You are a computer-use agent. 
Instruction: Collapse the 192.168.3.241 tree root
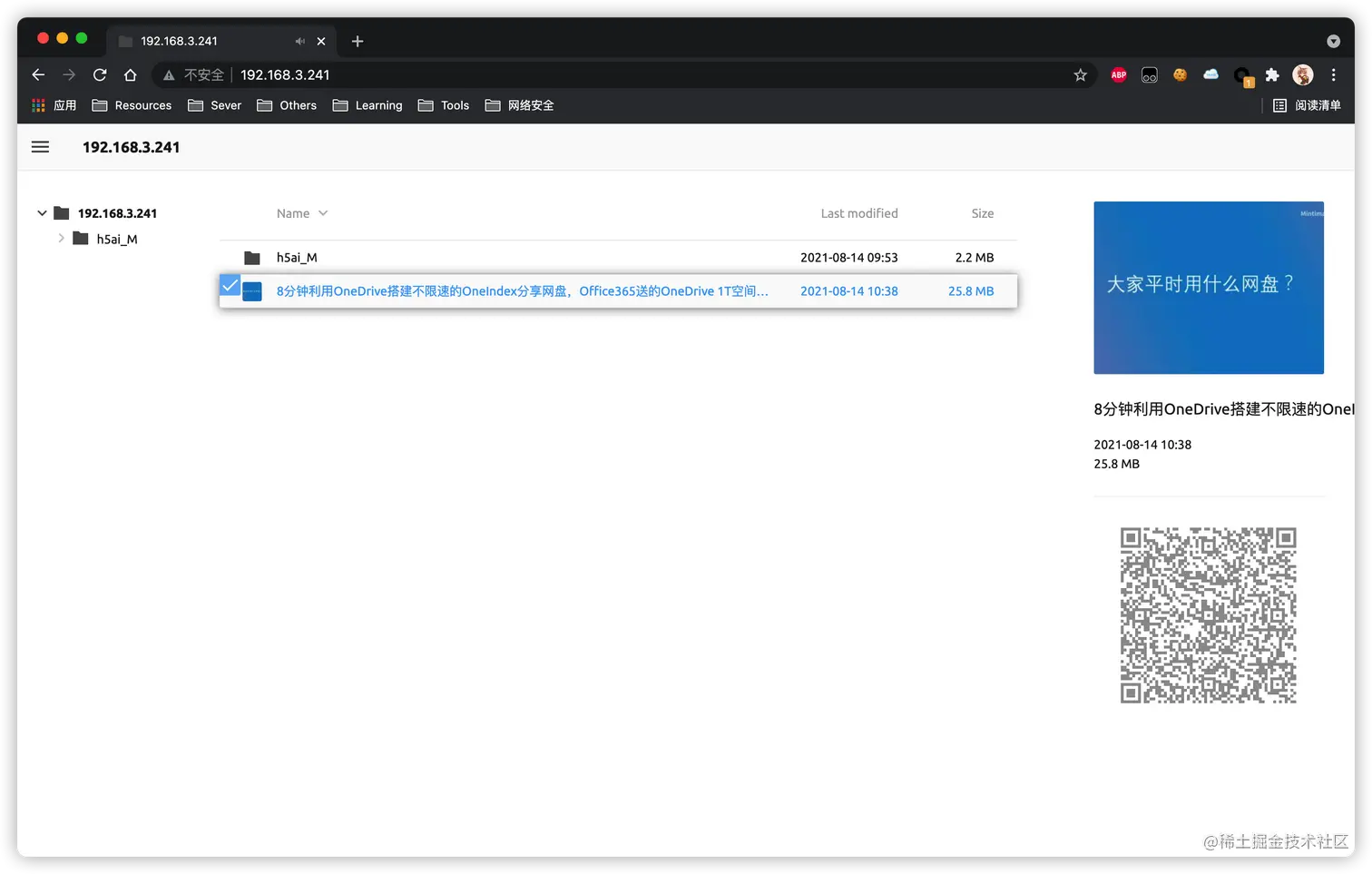pos(42,213)
